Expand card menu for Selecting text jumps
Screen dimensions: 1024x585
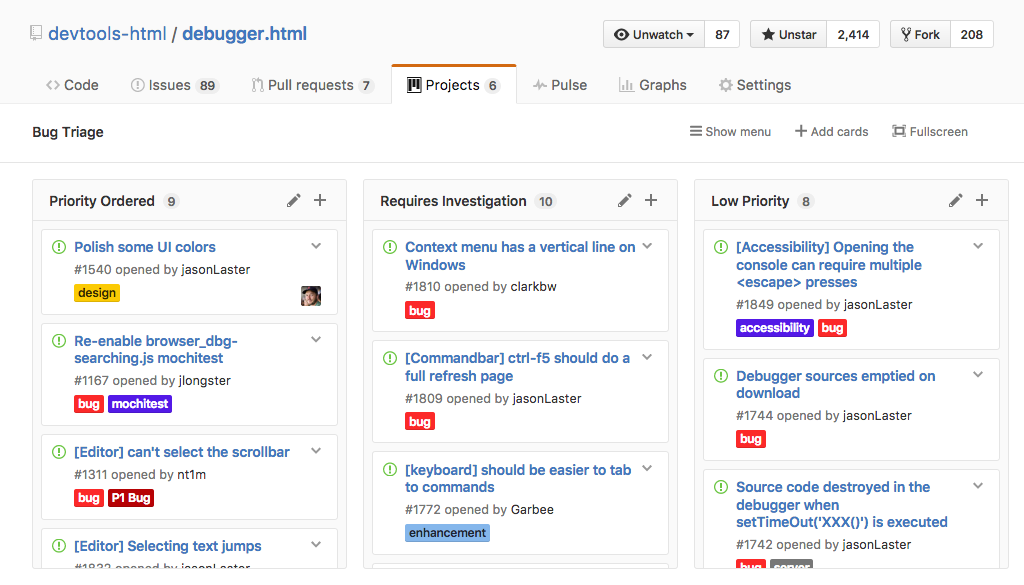[316, 545]
